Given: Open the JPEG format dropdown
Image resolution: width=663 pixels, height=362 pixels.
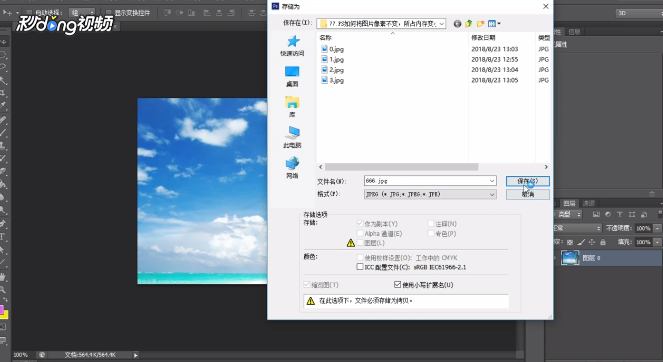Looking at the screenshot, I should [430, 194].
